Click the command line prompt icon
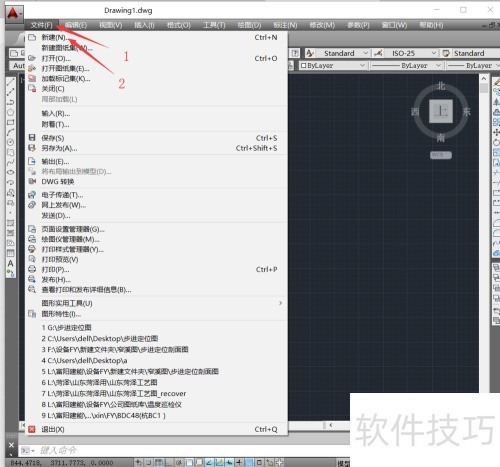Viewport: 500px width, 467px height. [26, 451]
